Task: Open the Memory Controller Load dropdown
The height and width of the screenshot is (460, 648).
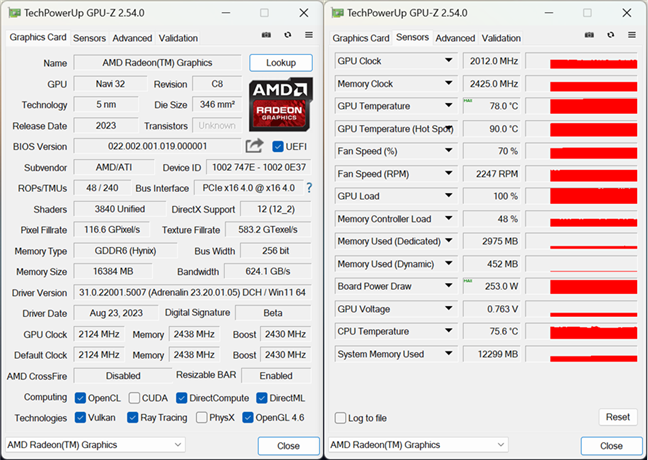Action: point(448,218)
